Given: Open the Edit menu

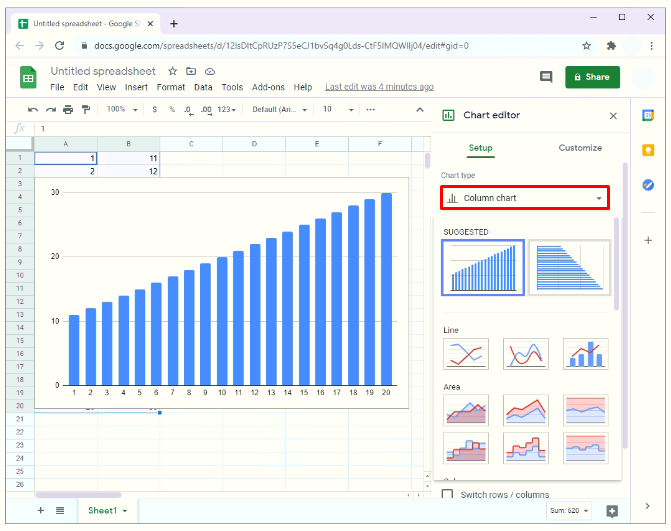Looking at the screenshot, I should click(x=80, y=87).
